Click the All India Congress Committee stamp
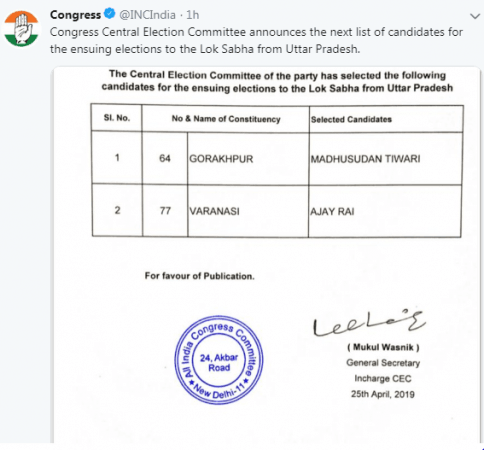Screen dimensions: 484x450 click(x=219, y=360)
